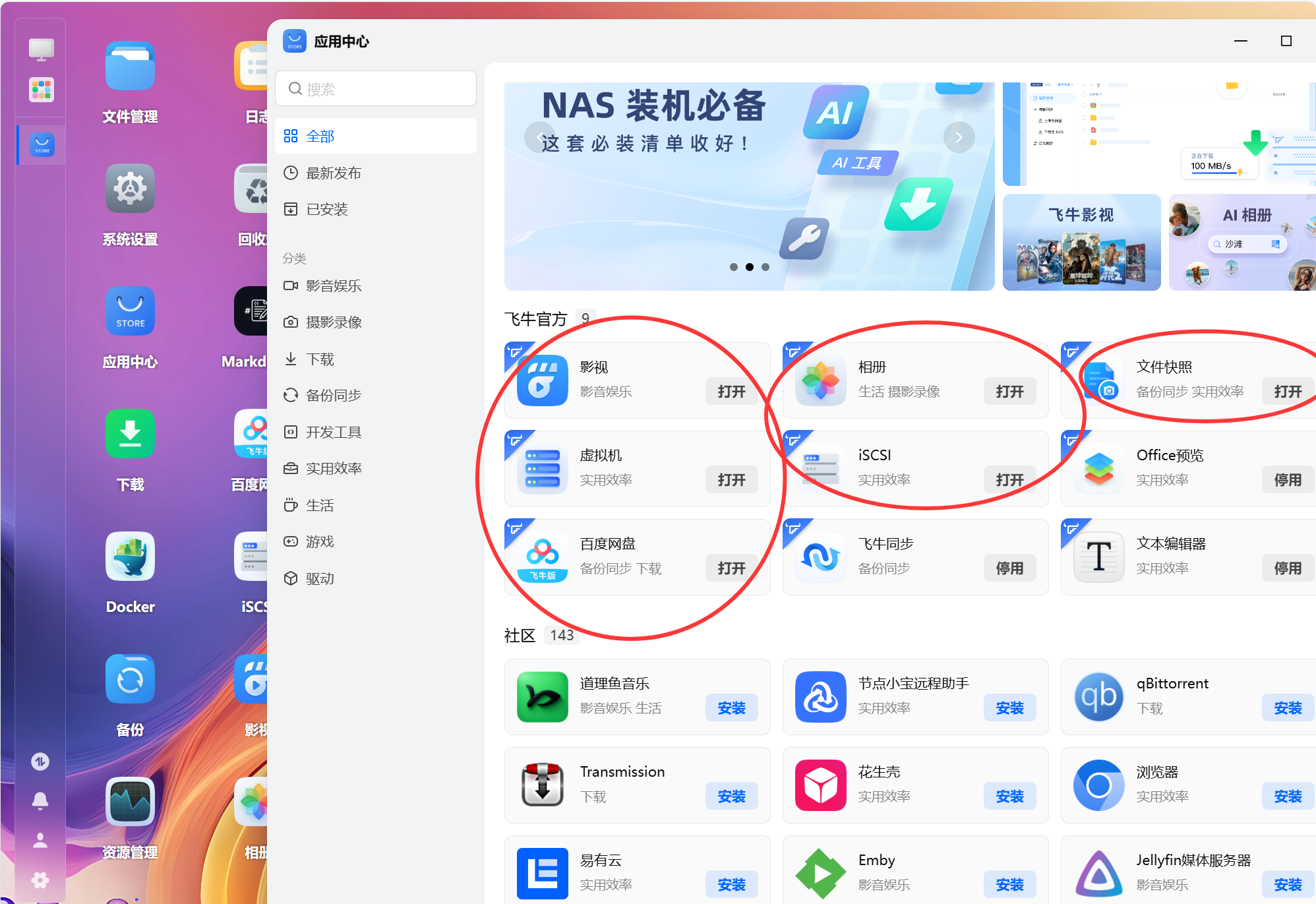This screenshot has height=904, width=1316.
Task: Click the 搜索 search input field
Action: [x=376, y=89]
